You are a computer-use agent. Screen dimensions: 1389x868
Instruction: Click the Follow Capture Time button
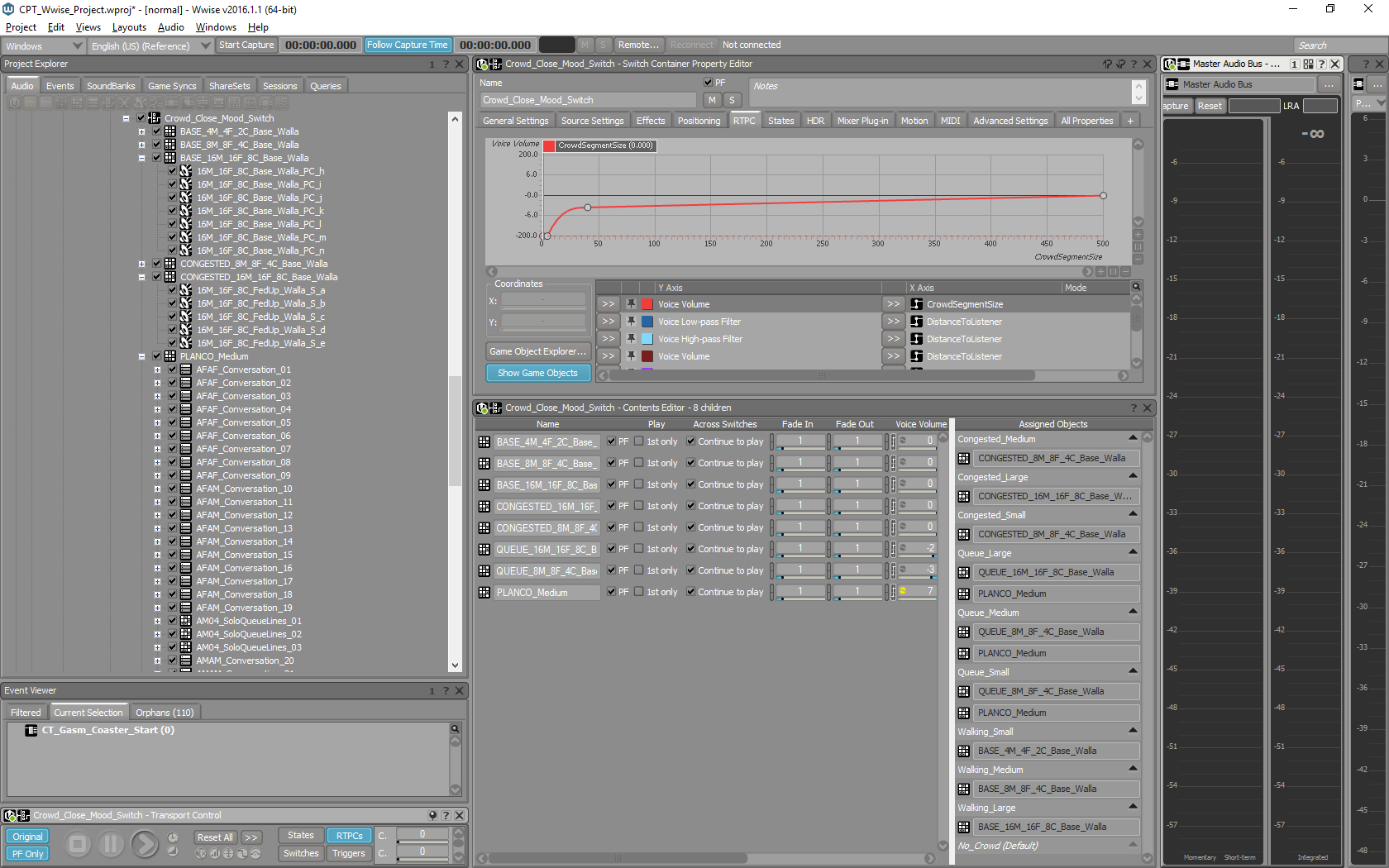[408, 45]
